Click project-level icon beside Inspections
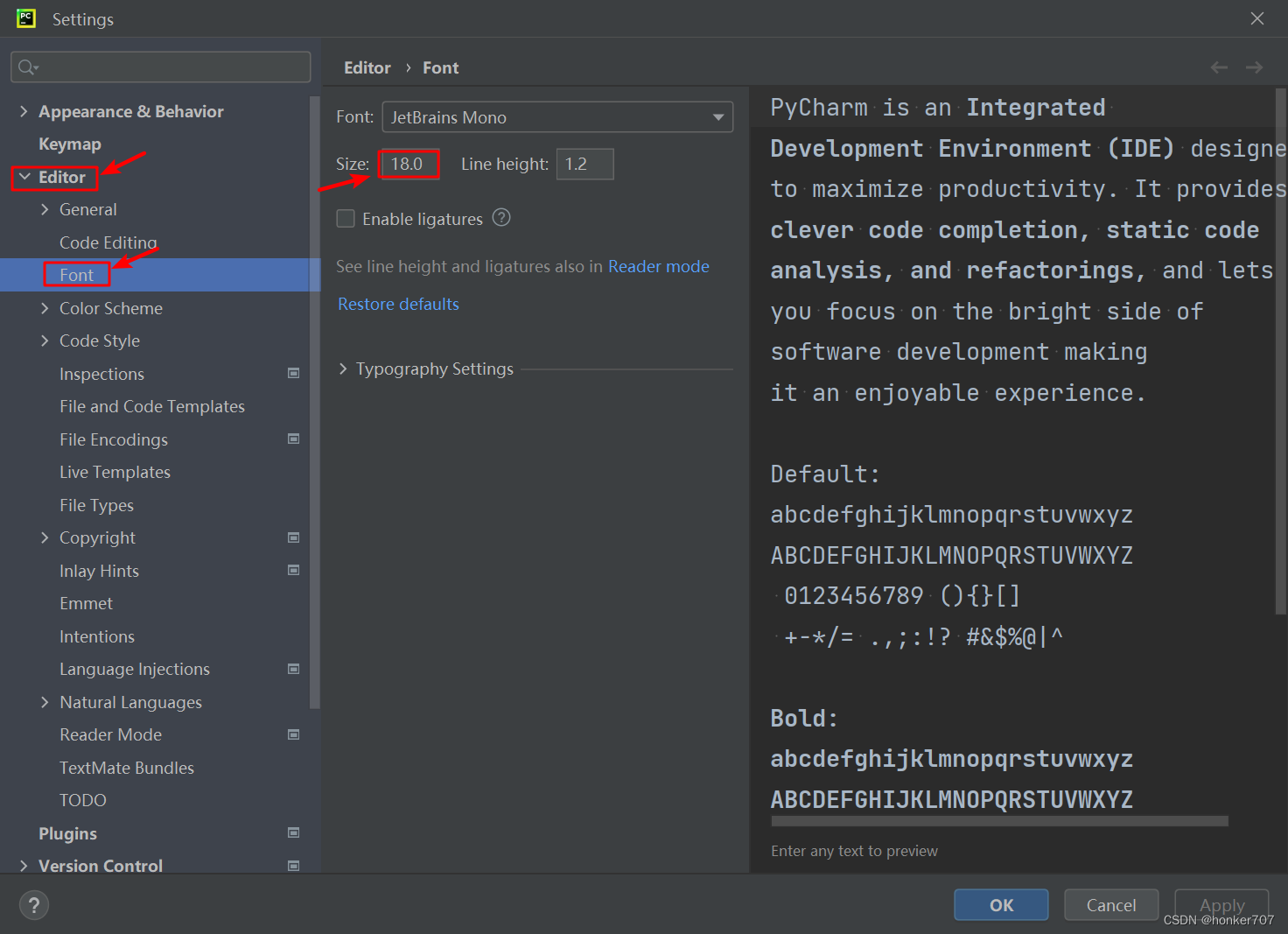This screenshot has width=1288, height=934. pyautogui.click(x=294, y=374)
